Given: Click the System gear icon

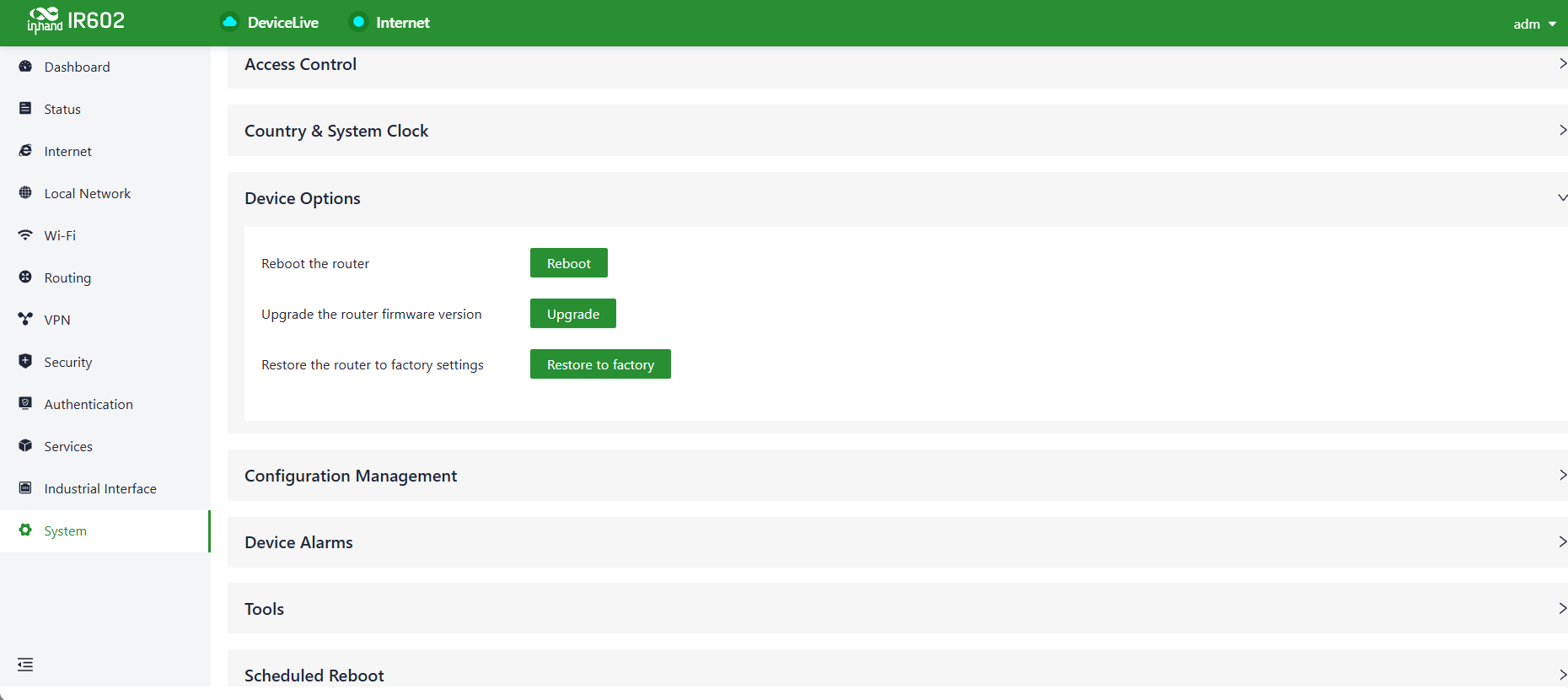Looking at the screenshot, I should tap(25, 530).
